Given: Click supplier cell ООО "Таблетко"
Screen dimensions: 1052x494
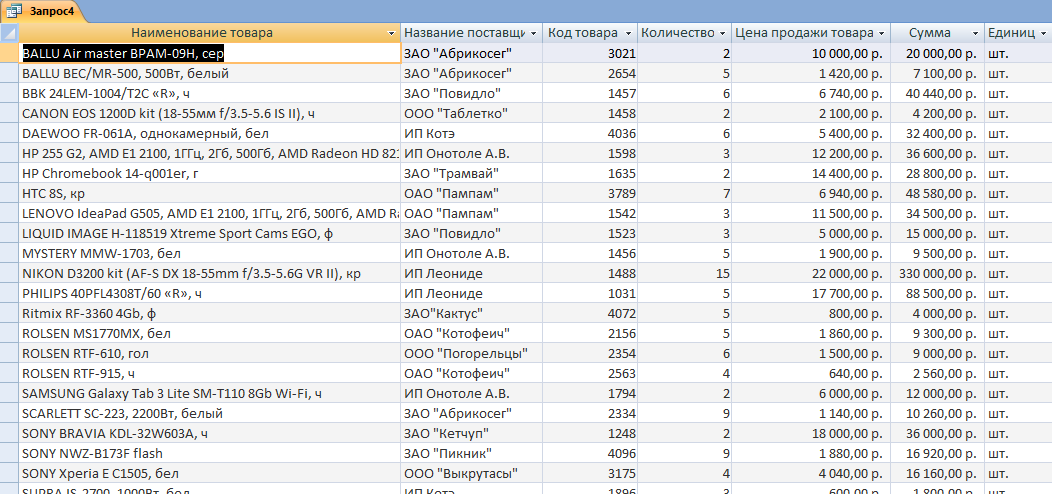Looking at the screenshot, I should [472, 113].
